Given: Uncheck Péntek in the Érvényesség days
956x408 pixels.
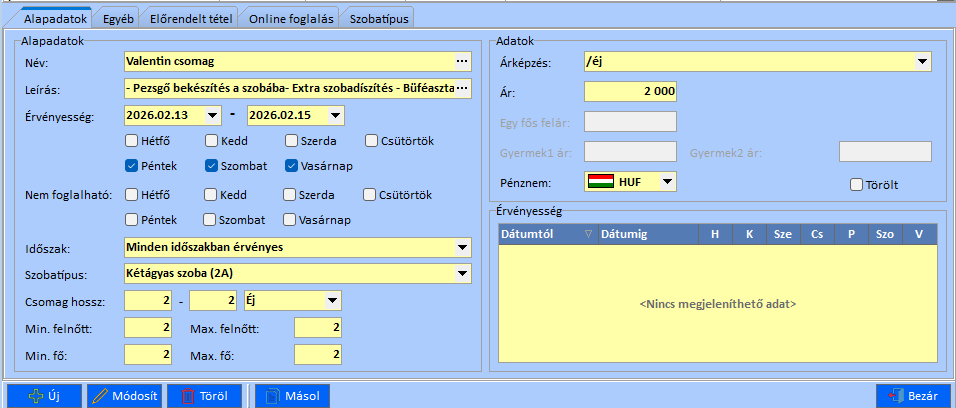Looking at the screenshot, I should [x=133, y=165].
